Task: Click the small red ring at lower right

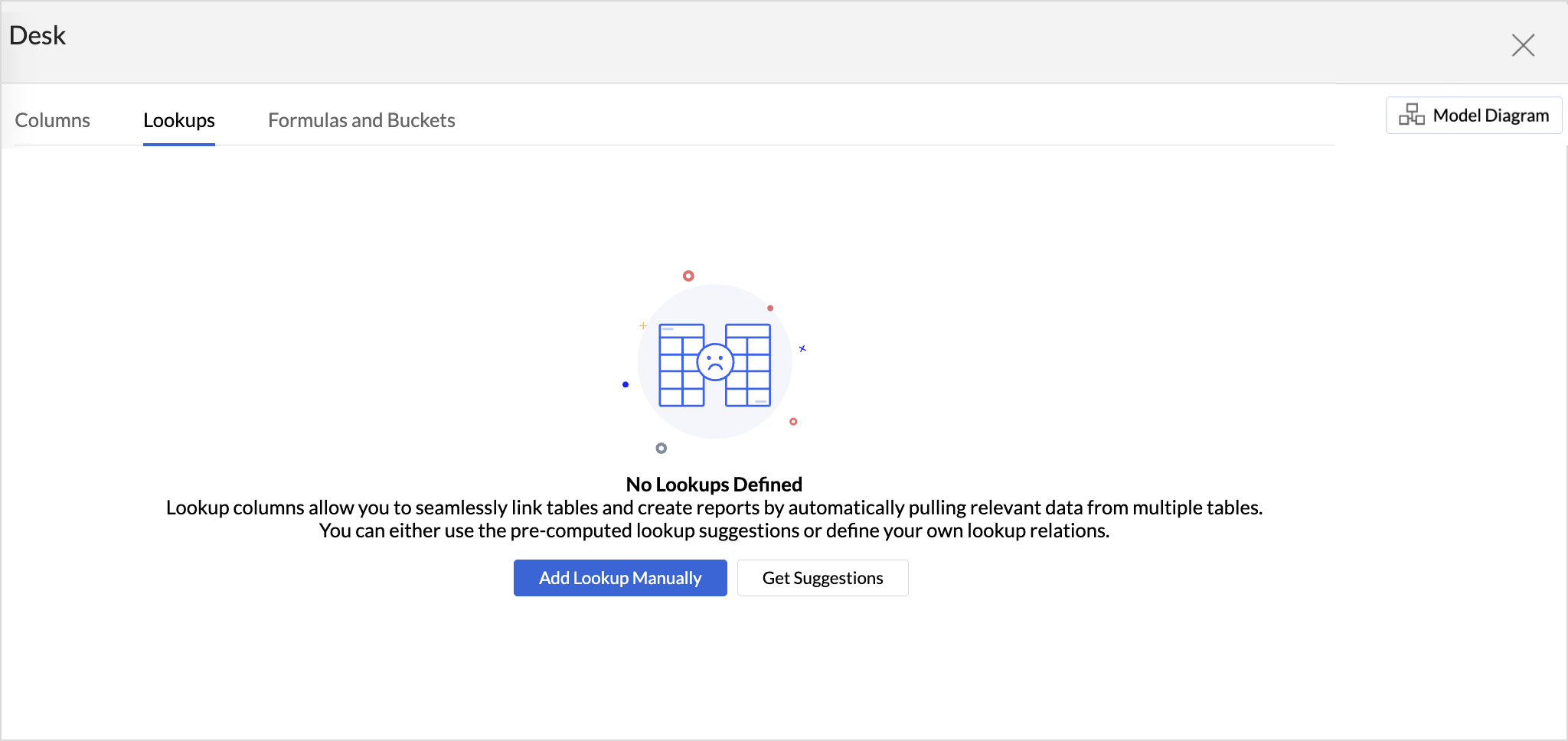Action: 793,422
